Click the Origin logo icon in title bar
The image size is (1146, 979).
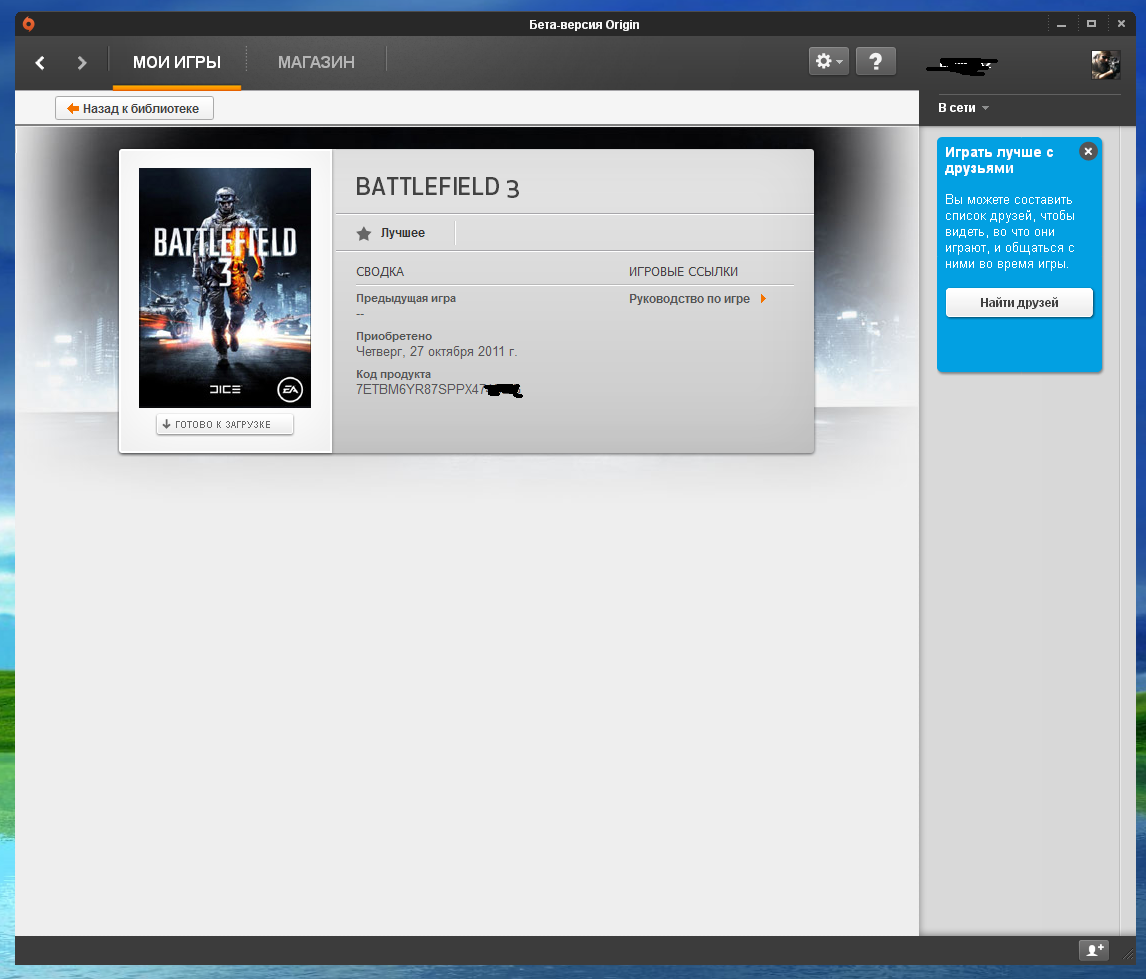click(x=29, y=24)
